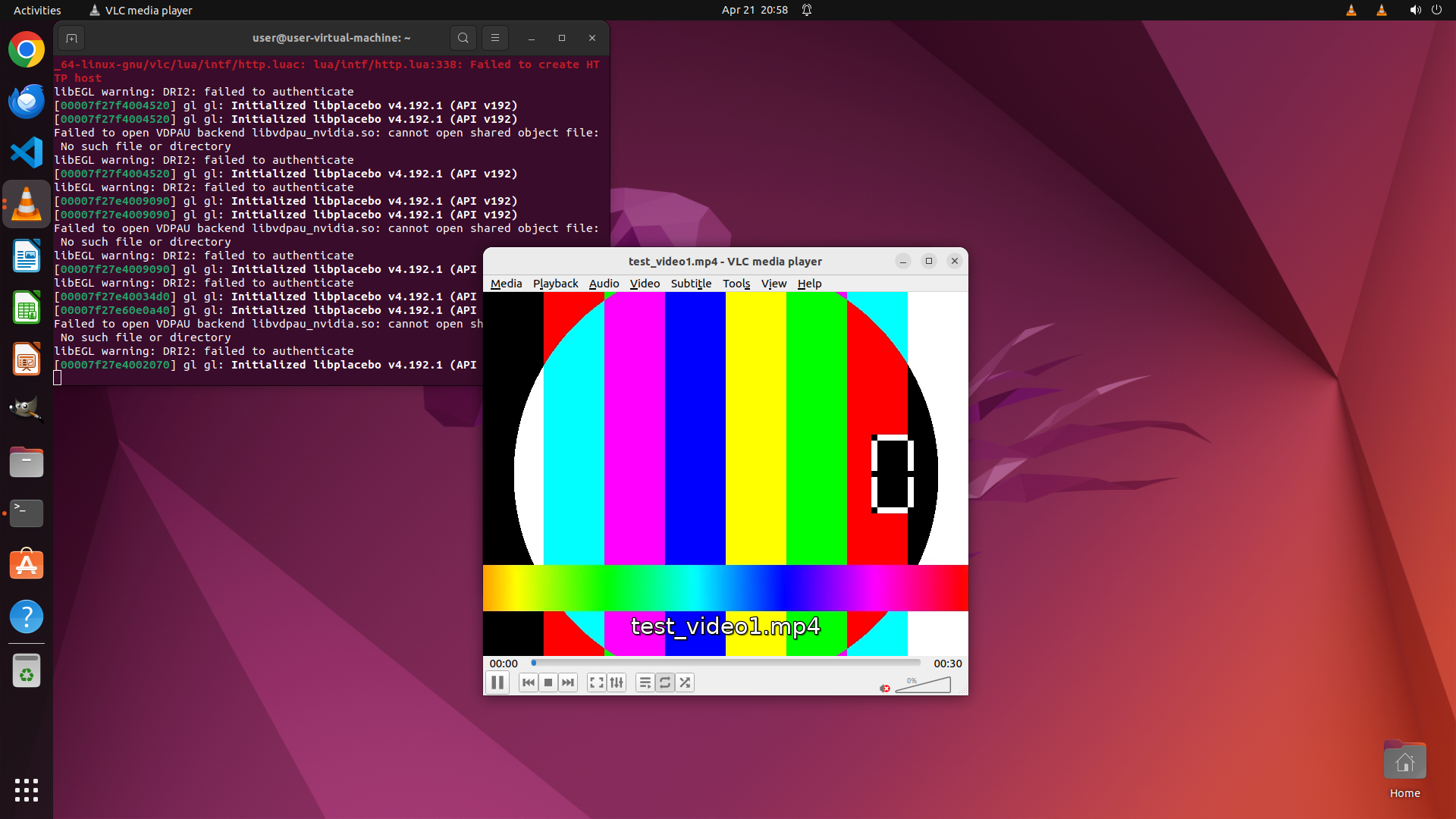Pause the video playback
Screen dimensions: 1456x819
click(497, 682)
